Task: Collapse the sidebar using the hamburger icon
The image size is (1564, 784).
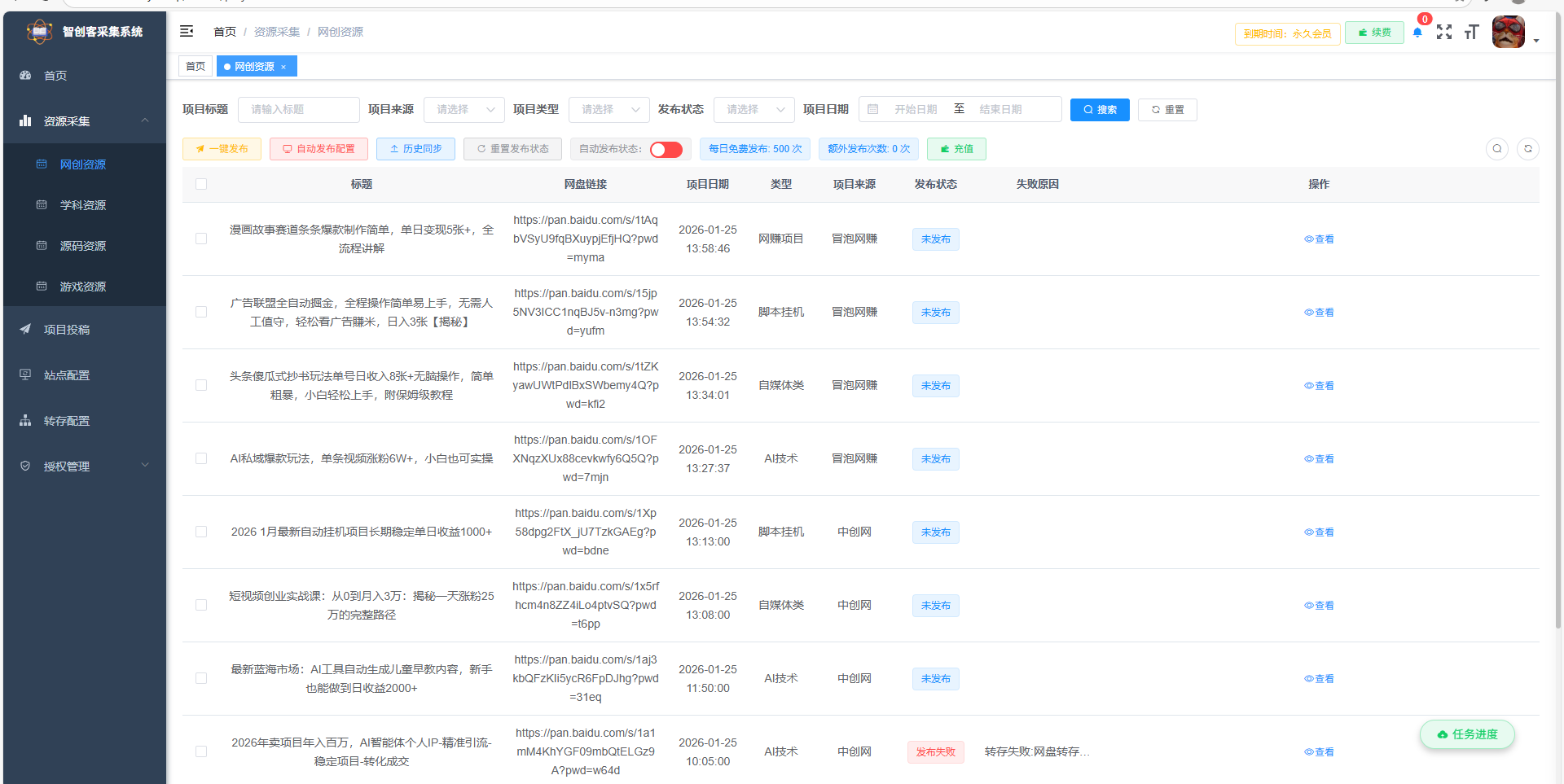Action: pyautogui.click(x=187, y=31)
